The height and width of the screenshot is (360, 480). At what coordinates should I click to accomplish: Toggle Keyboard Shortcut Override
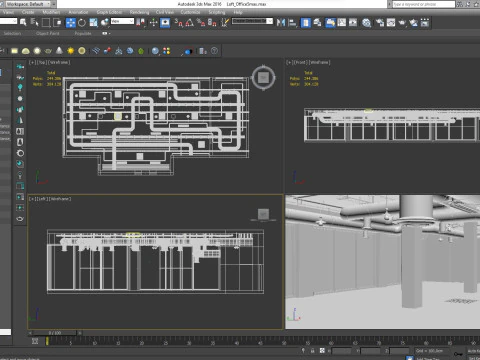click(165, 22)
